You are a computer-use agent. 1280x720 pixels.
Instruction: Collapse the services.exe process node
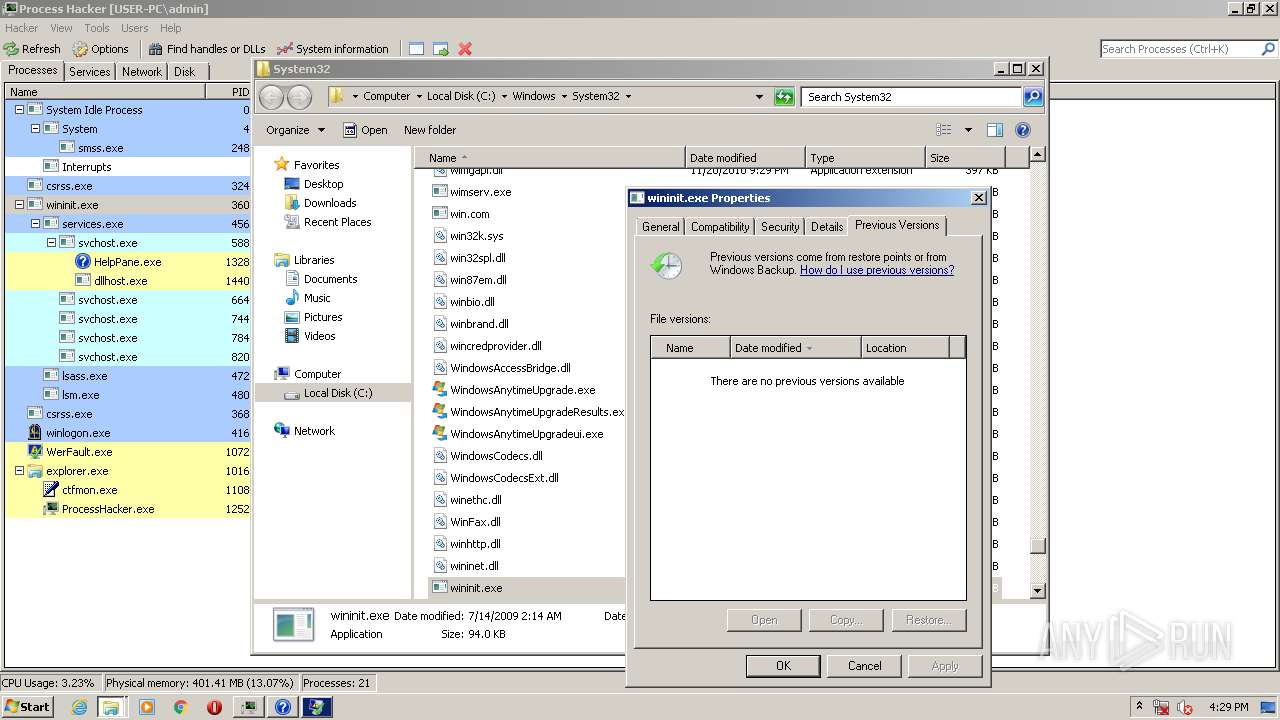35,224
